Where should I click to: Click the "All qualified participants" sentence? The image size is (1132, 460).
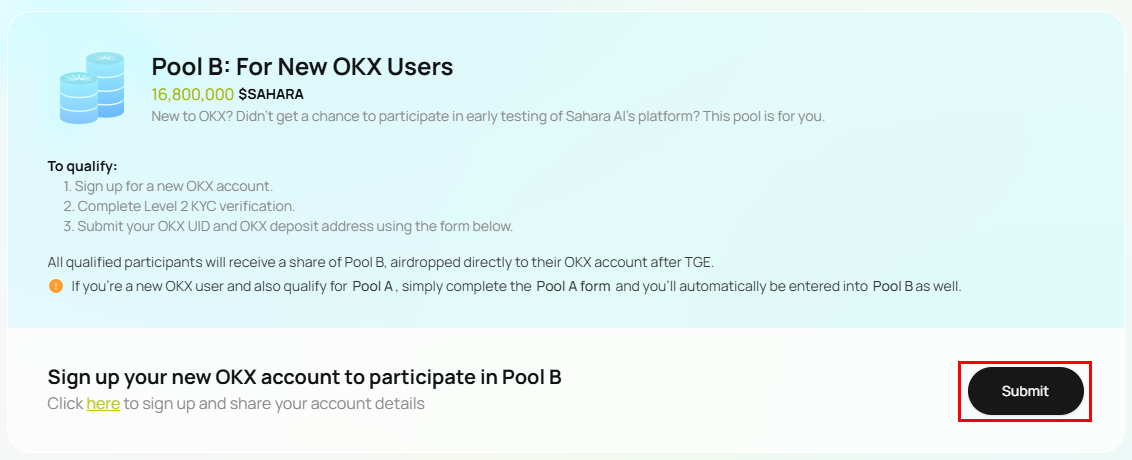pos(381,261)
